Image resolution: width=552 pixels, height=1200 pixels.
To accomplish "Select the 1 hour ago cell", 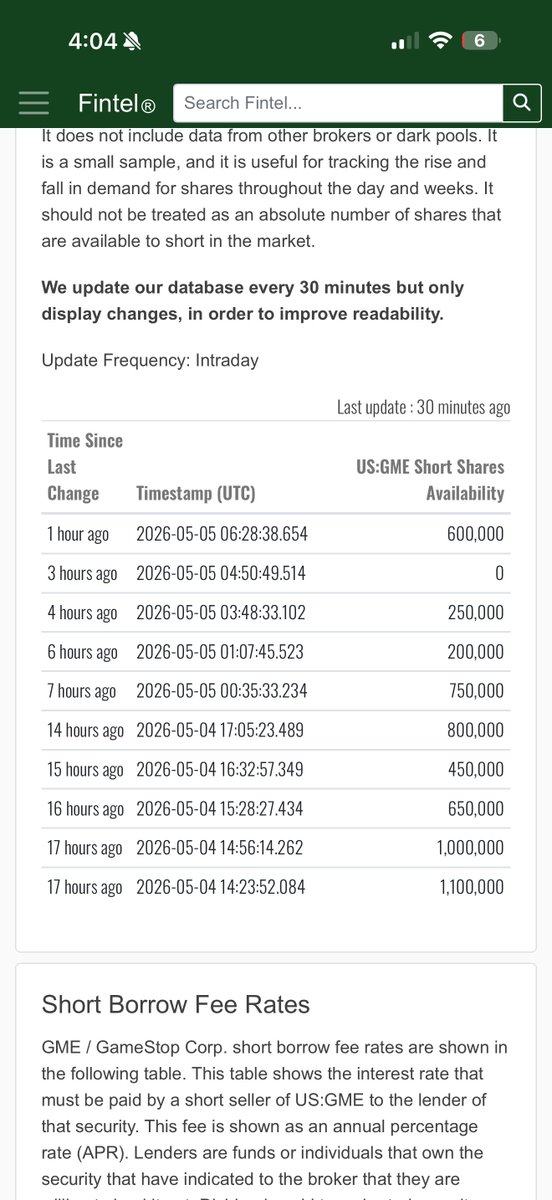I will coord(78,534).
